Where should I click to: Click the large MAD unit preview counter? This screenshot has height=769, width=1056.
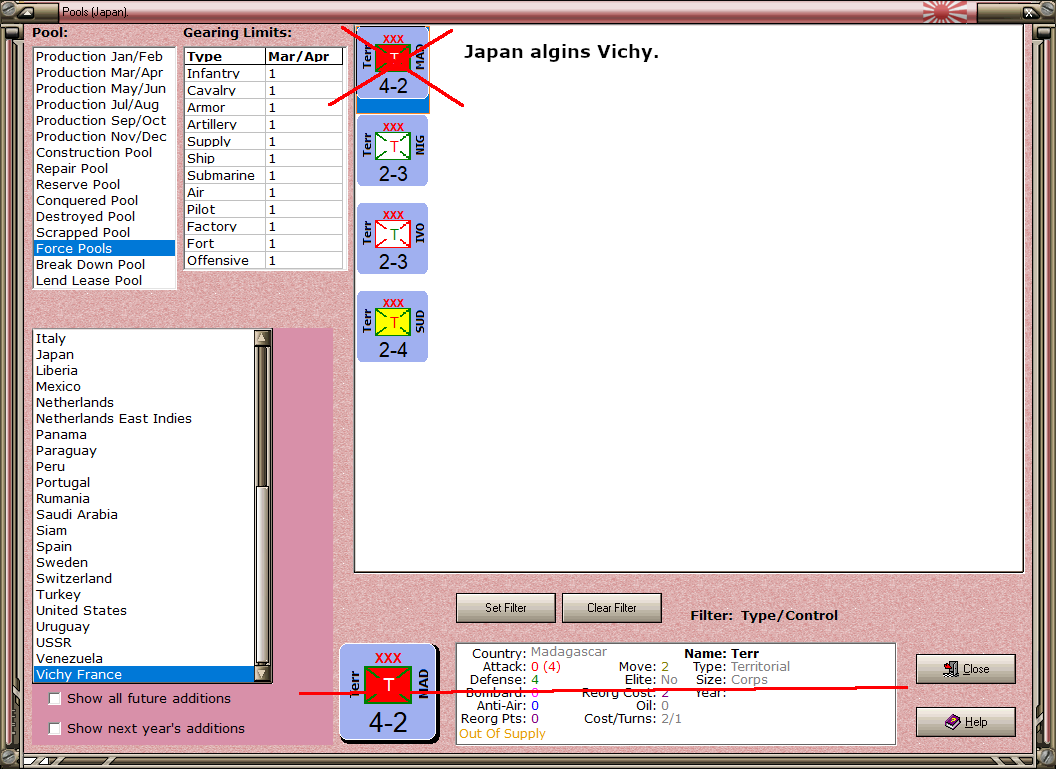[x=389, y=693]
